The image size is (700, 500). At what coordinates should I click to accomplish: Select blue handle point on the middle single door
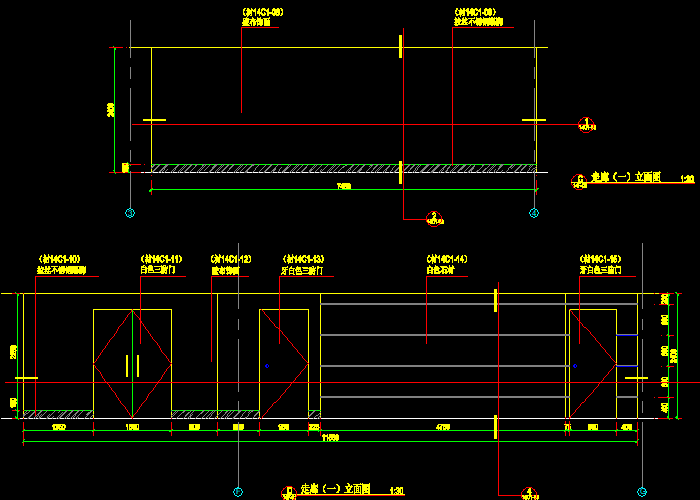click(267, 366)
